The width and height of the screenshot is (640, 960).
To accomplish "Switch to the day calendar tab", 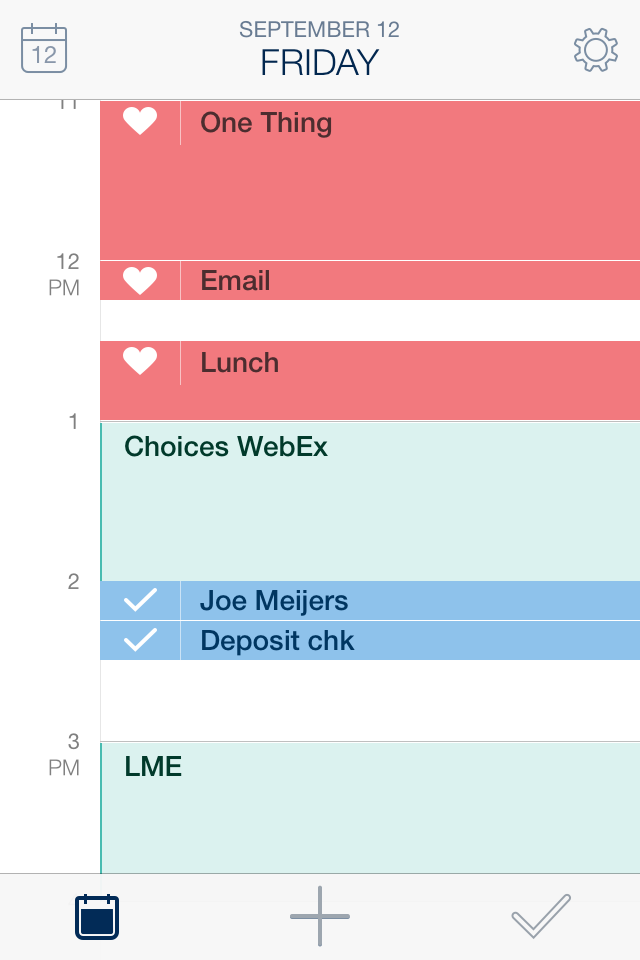I will (97, 916).
